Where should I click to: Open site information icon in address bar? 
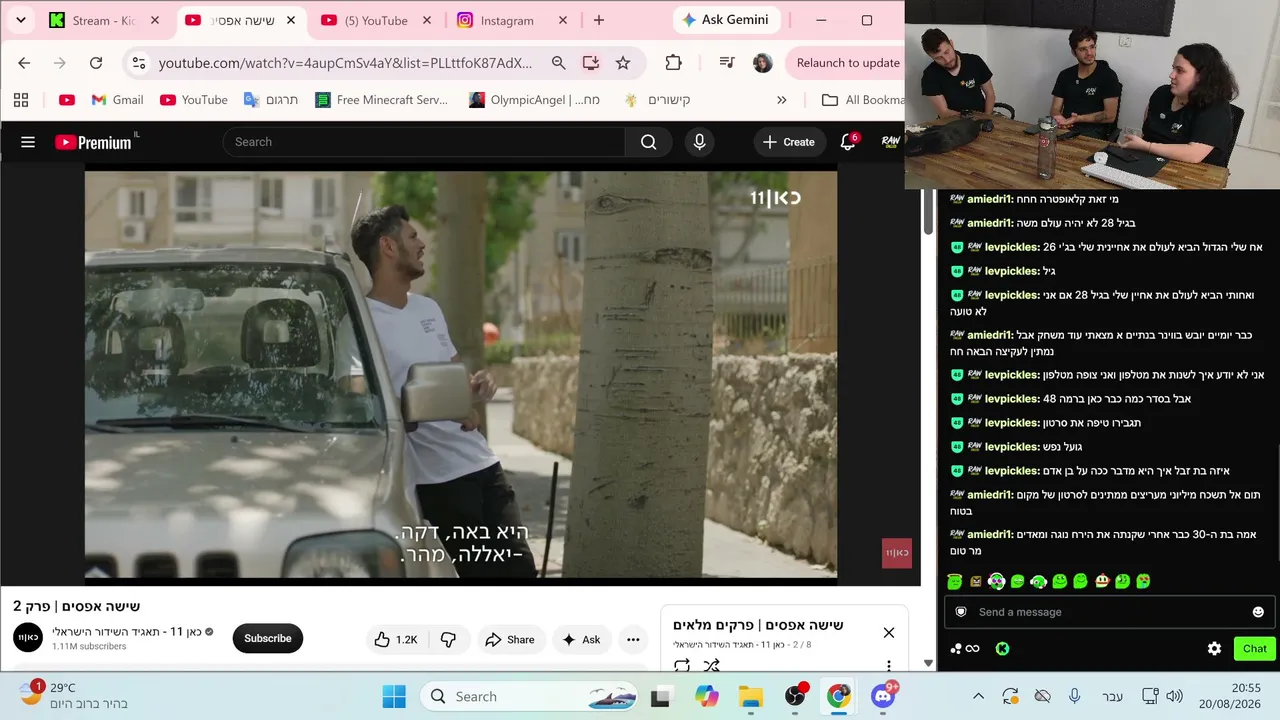click(x=139, y=63)
